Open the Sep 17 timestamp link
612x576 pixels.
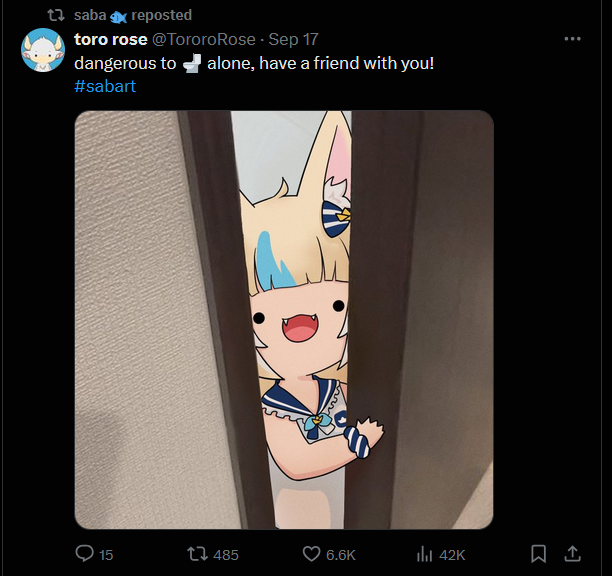click(x=294, y=39)
